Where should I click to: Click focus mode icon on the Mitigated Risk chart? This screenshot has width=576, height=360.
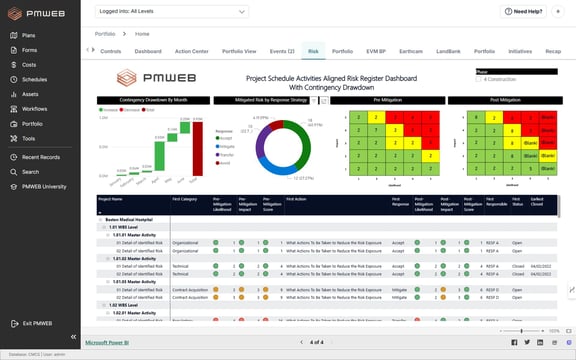pos(324,100)
